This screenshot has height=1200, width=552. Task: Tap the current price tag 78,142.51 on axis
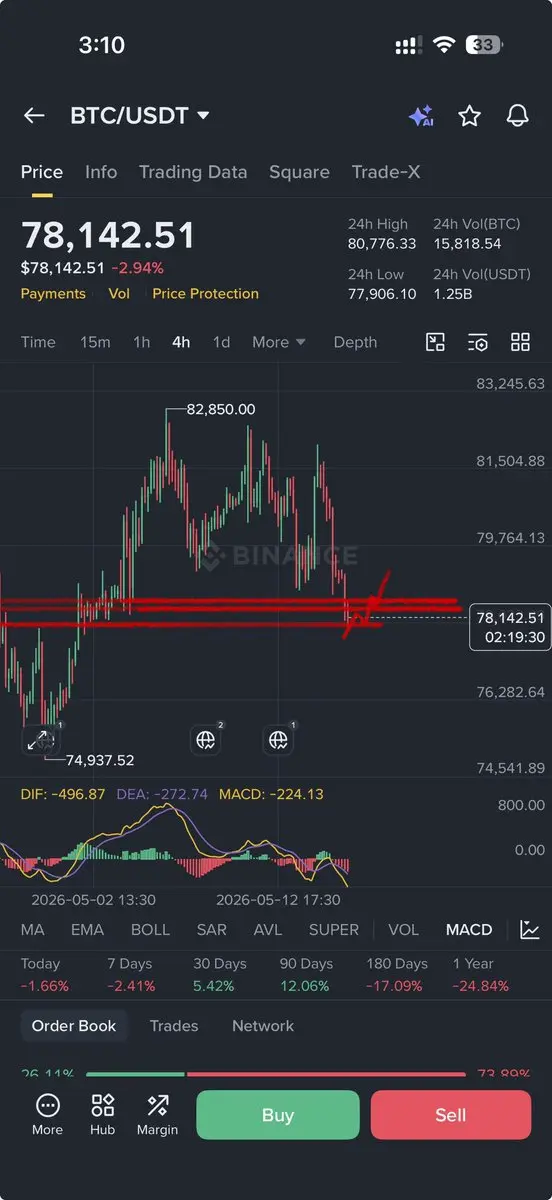(x=510, y=627)
